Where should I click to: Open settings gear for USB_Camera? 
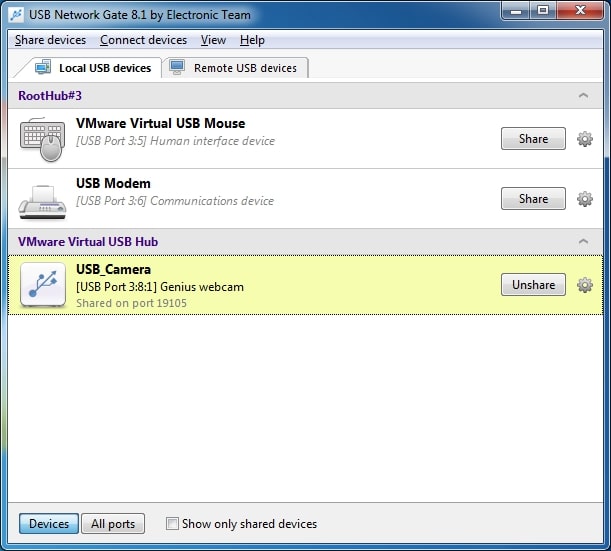(585, 285)
